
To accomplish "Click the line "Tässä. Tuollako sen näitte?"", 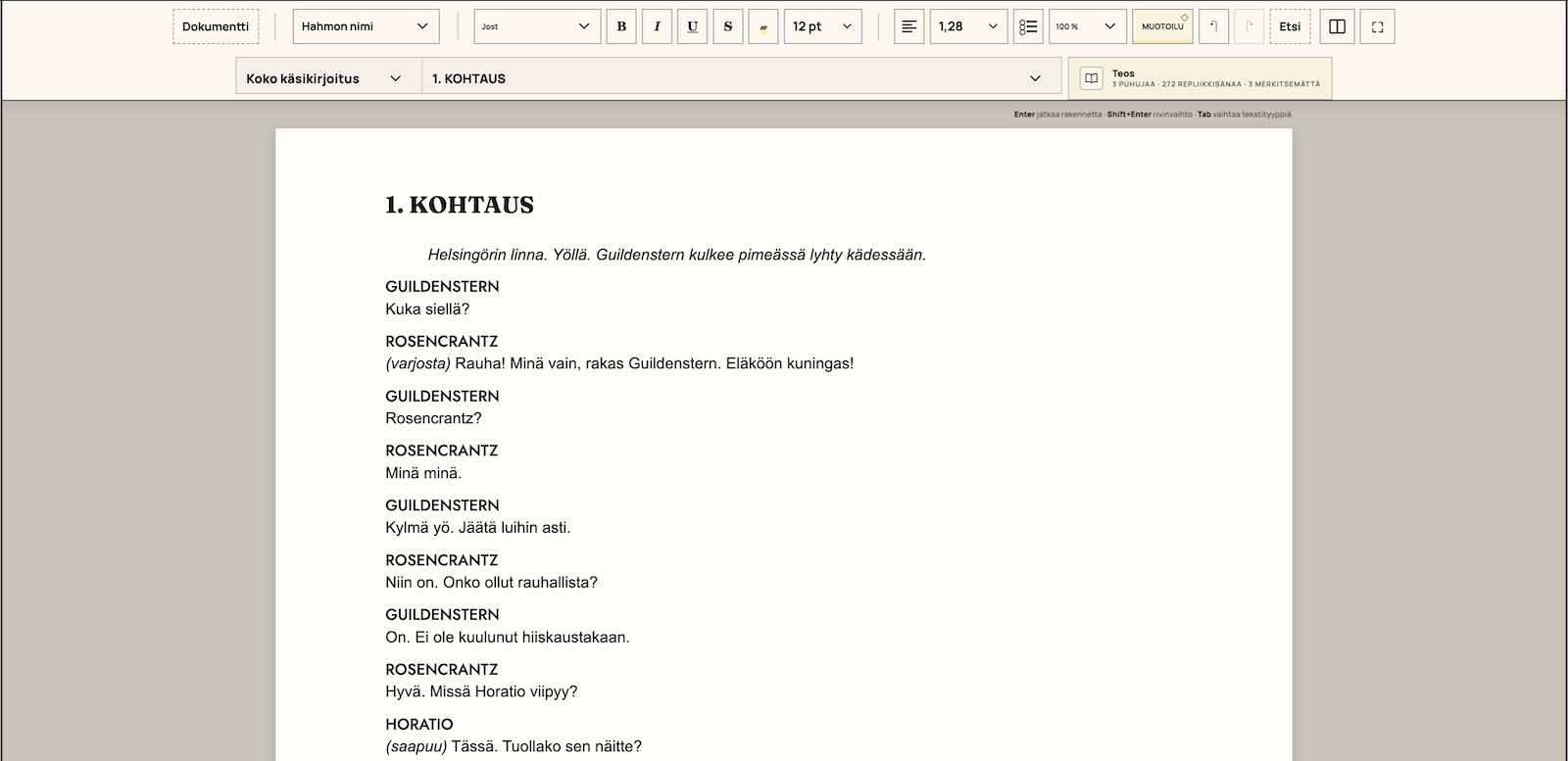I will pos(547,746).
